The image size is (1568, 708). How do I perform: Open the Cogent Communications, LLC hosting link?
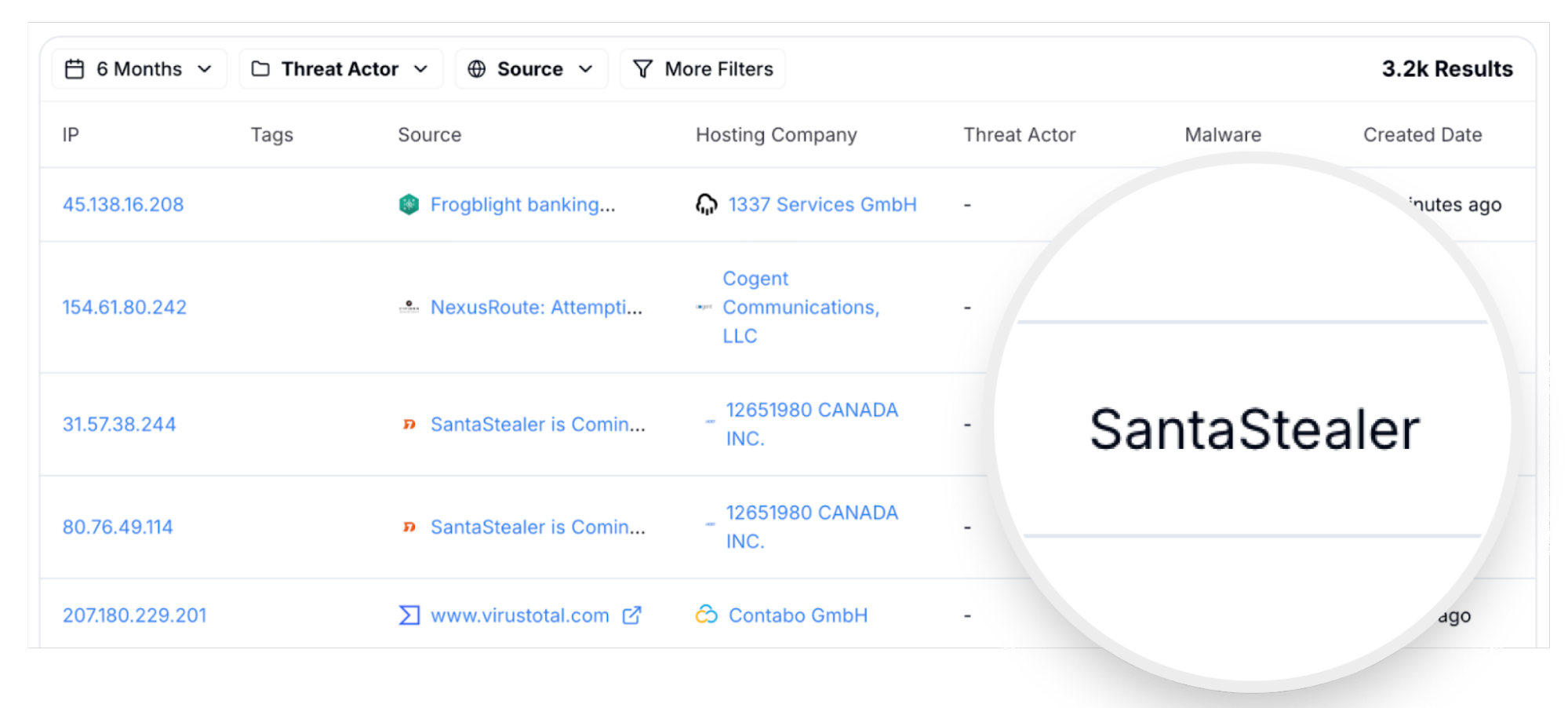click(800, 308)
